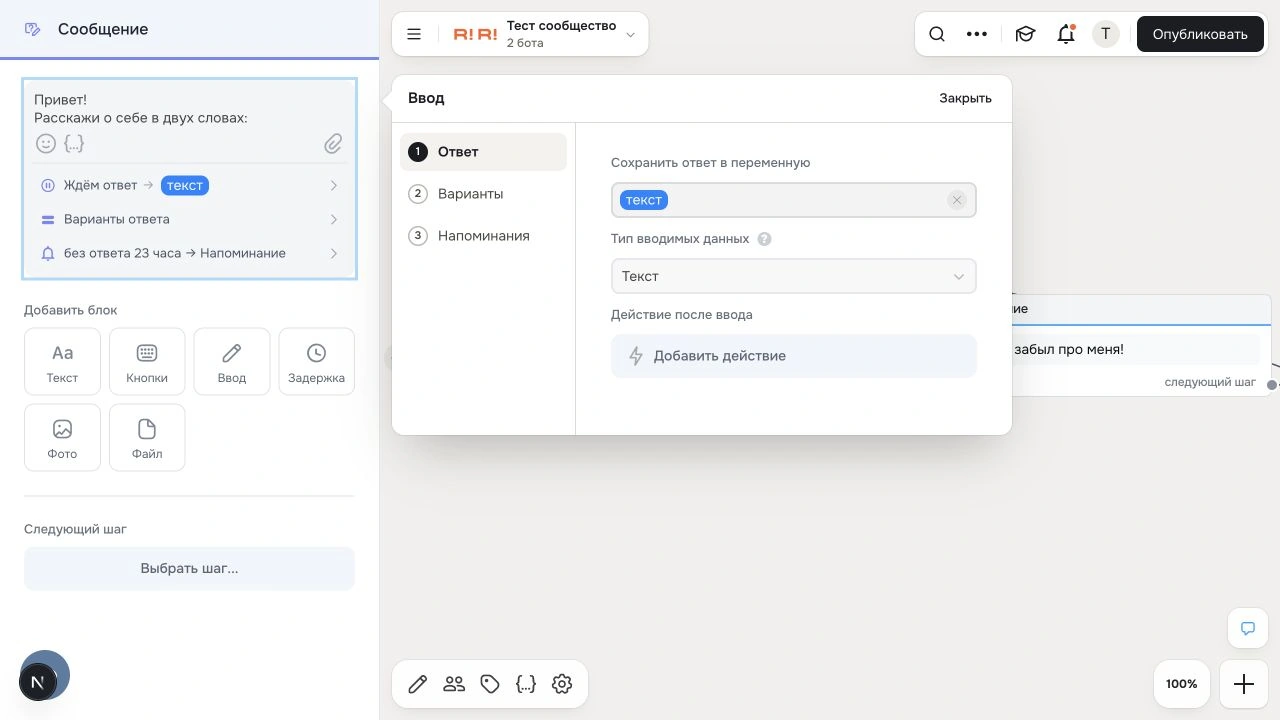Insert emoji via the smiley icon
This screenshot has height=720, width=1280.
tap(46, 143)
